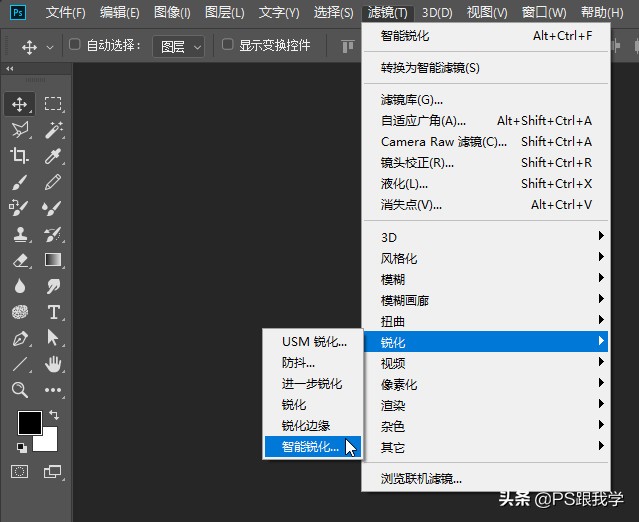Select the Brush tool
This screenshot has width=639, height=522.
tap(20, 182)
